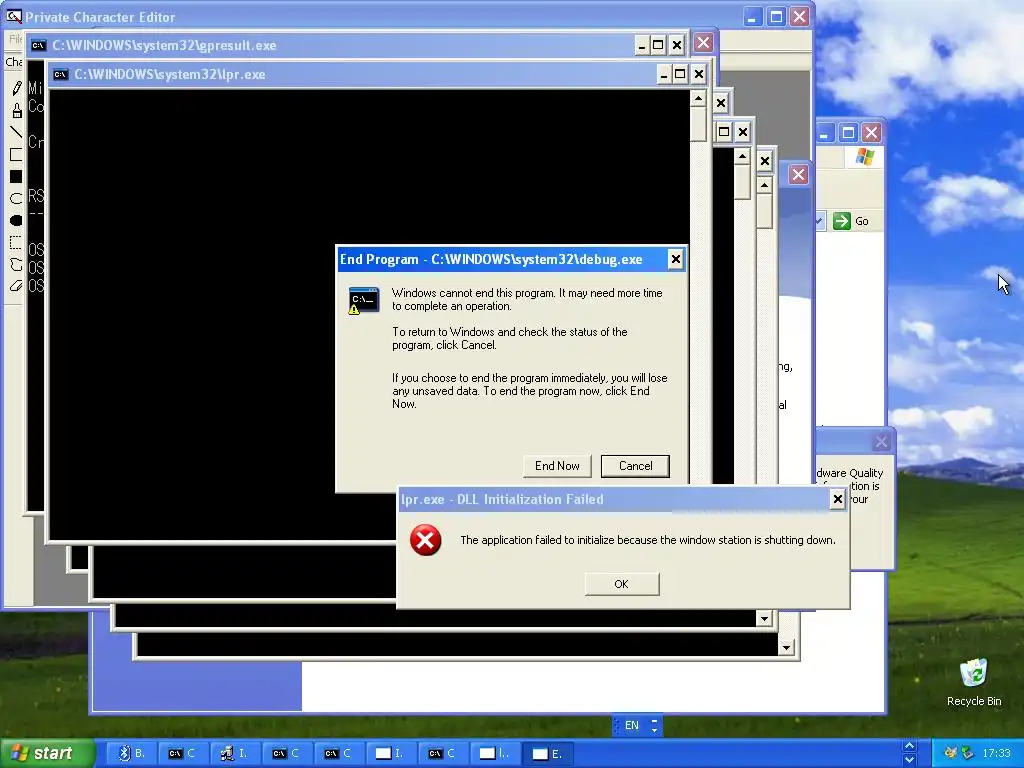Screen dimensions: 1024x768
Task: Click lpr.exe console scrollbar up arrow
Action: 698,99
